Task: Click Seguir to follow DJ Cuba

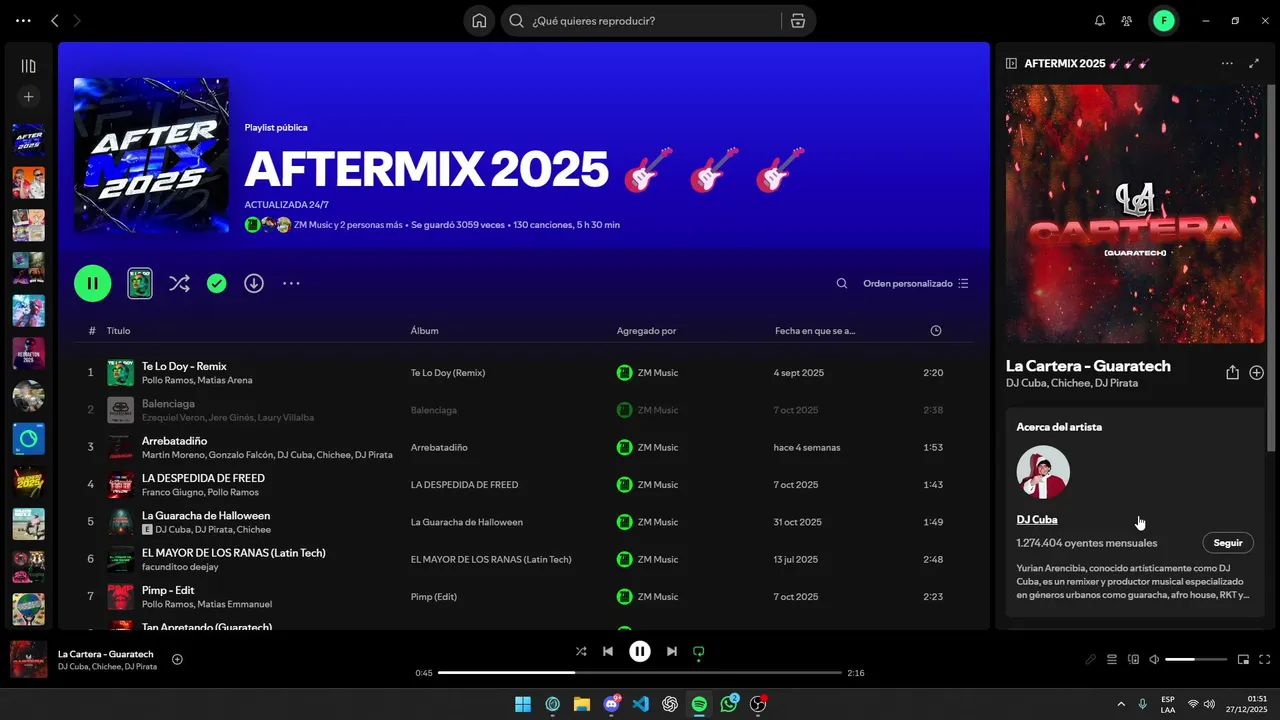Action: point(1227,543)
